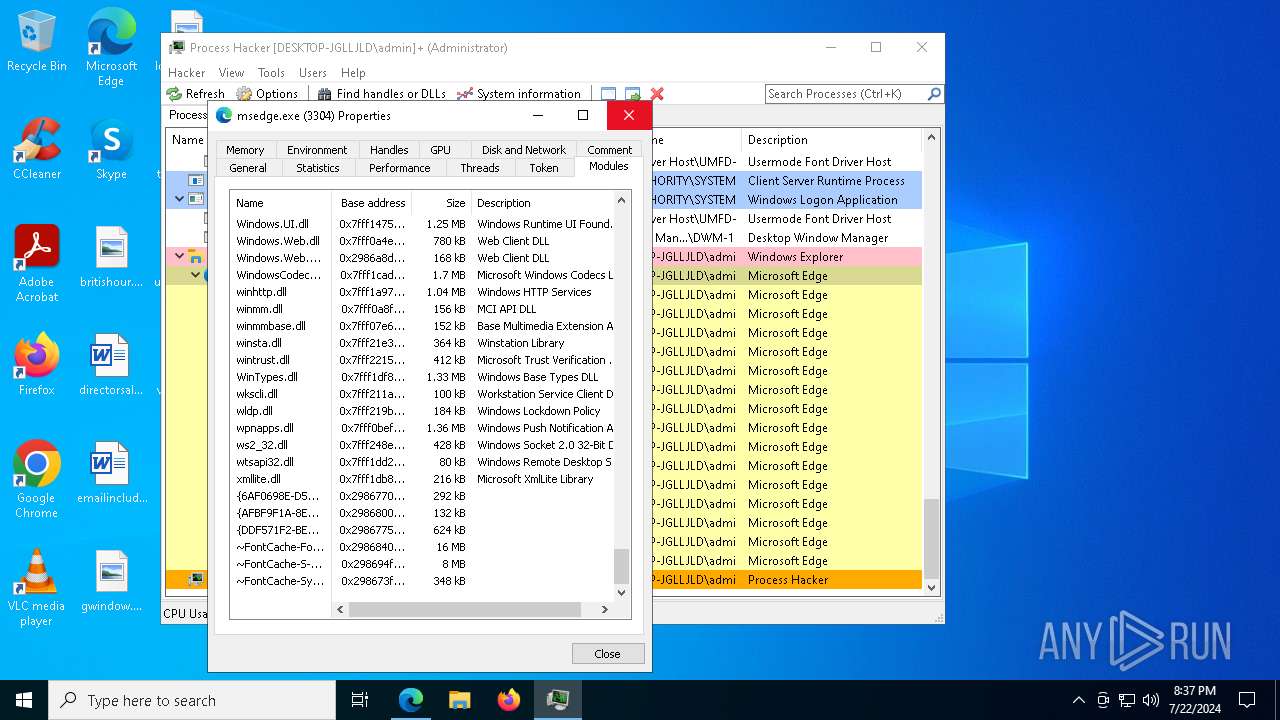Viewport: 1280px width, 720px height.
Task: Show hidden tray icons with the chevron
Action: pyautogui.click(x=1078, y=700)
